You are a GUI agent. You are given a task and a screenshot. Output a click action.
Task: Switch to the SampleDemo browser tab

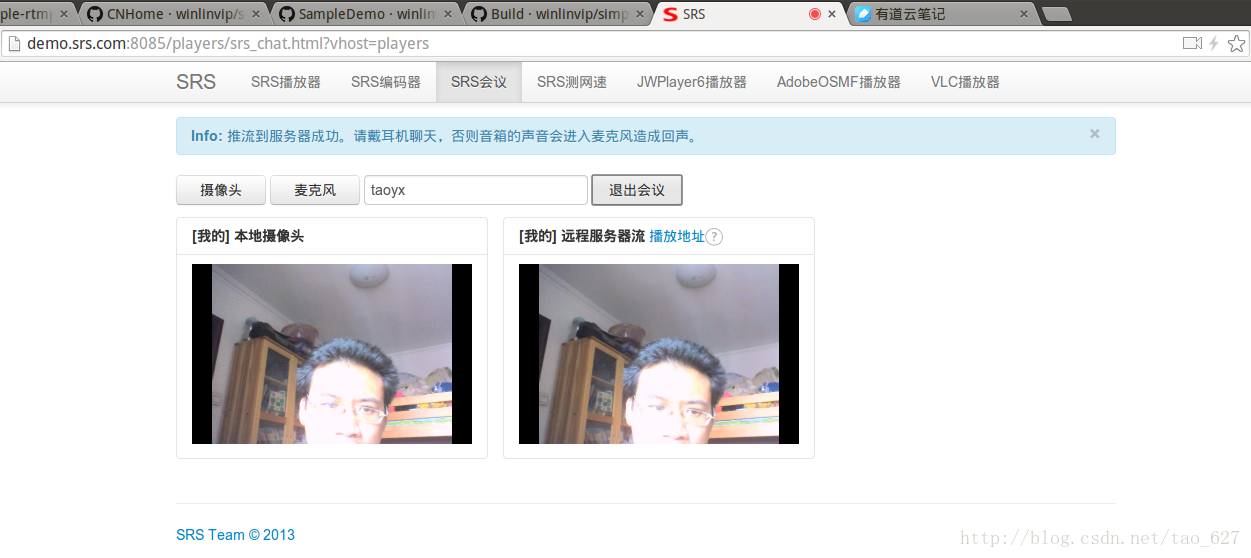(x=367, y=14)
